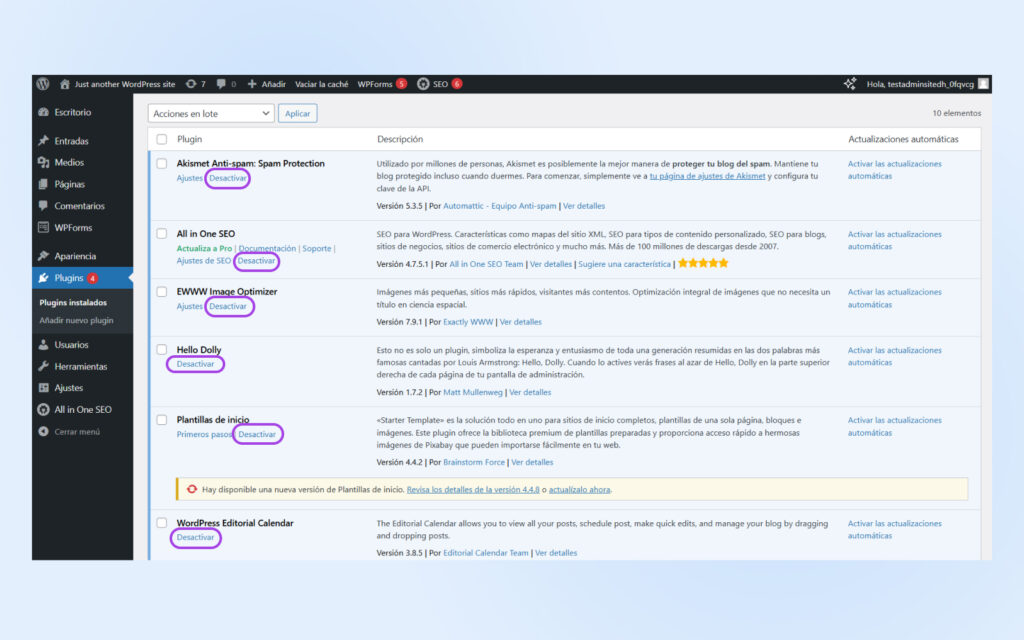Click the Entradas pin icon

click(43, 140)
